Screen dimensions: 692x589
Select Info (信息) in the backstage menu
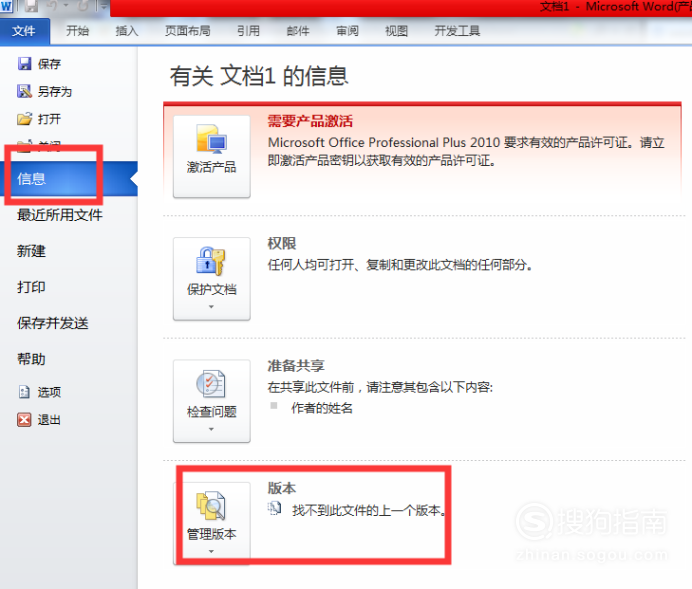pos(68,179)
